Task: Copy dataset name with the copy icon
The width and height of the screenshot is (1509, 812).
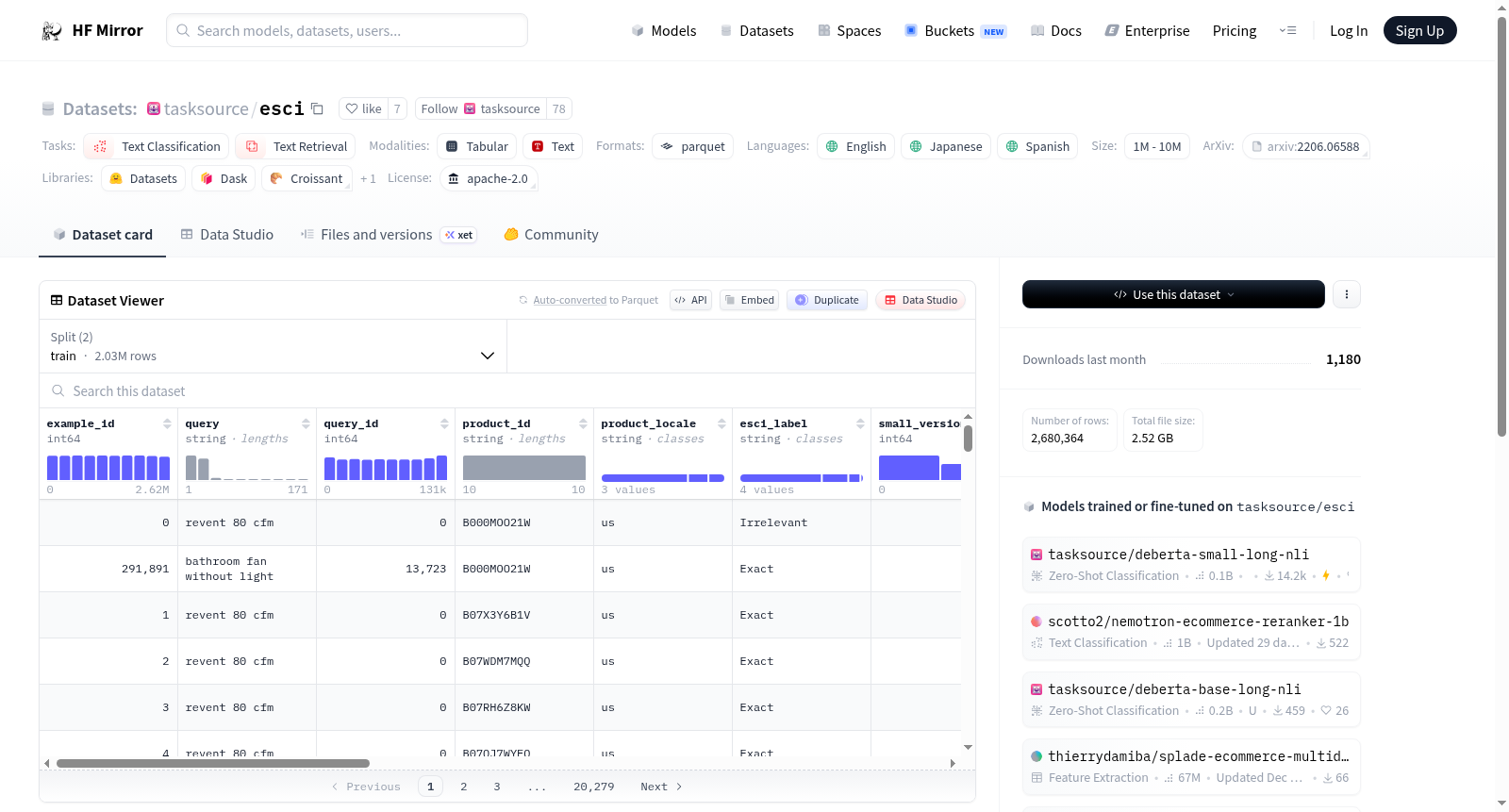Action: [318, 109]
